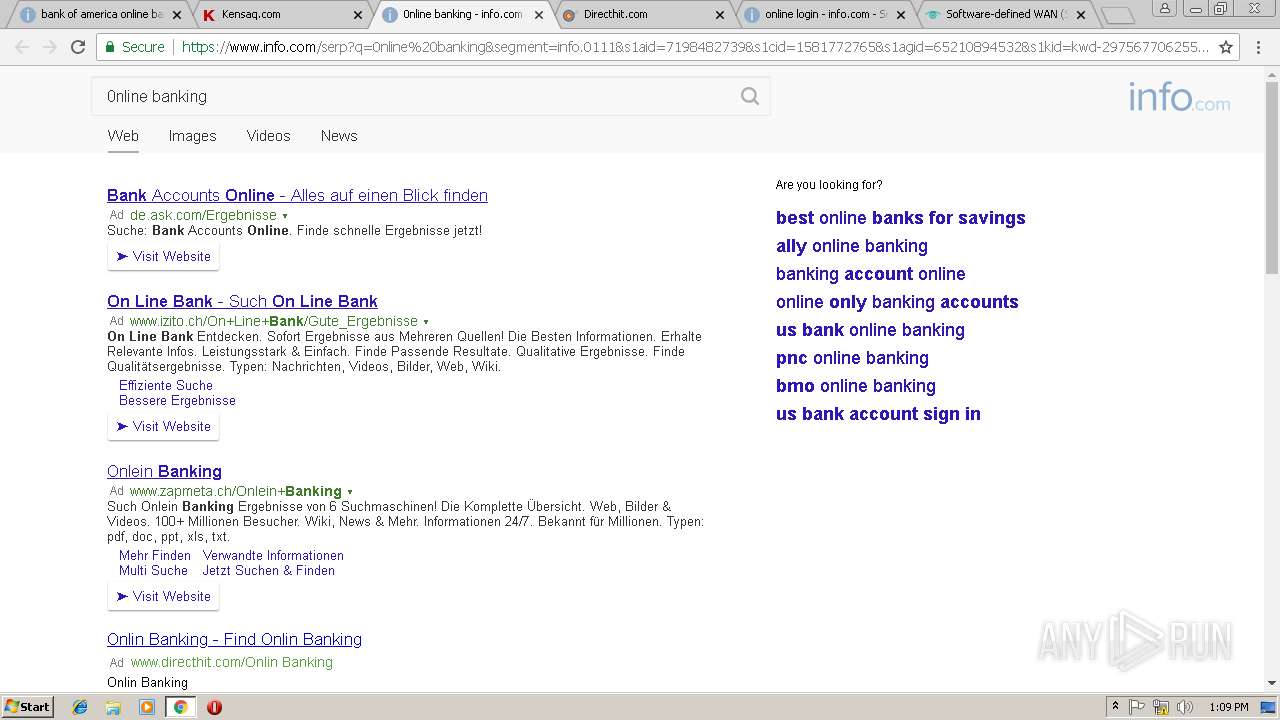Viewport: 1280px width, 720px height.
Task: Open Action Center flag icon in tray
Action: (1138, 707)
